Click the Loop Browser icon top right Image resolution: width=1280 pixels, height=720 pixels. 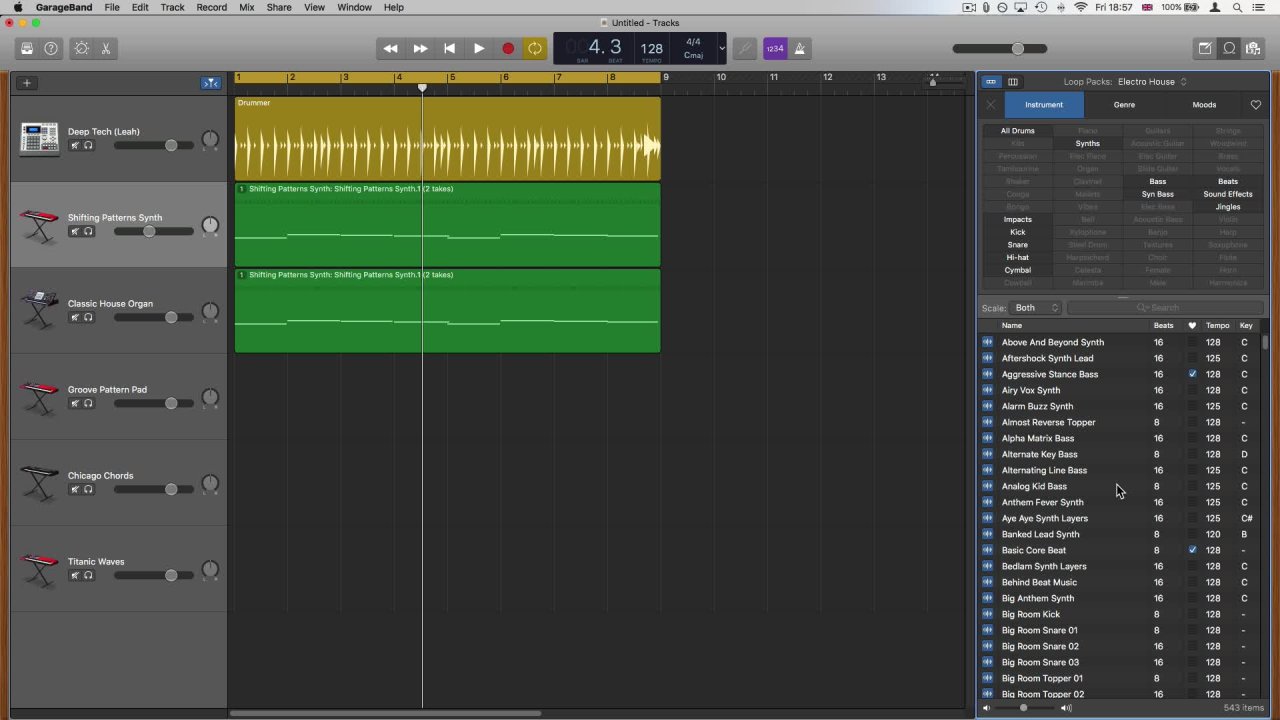[1229, 48]
